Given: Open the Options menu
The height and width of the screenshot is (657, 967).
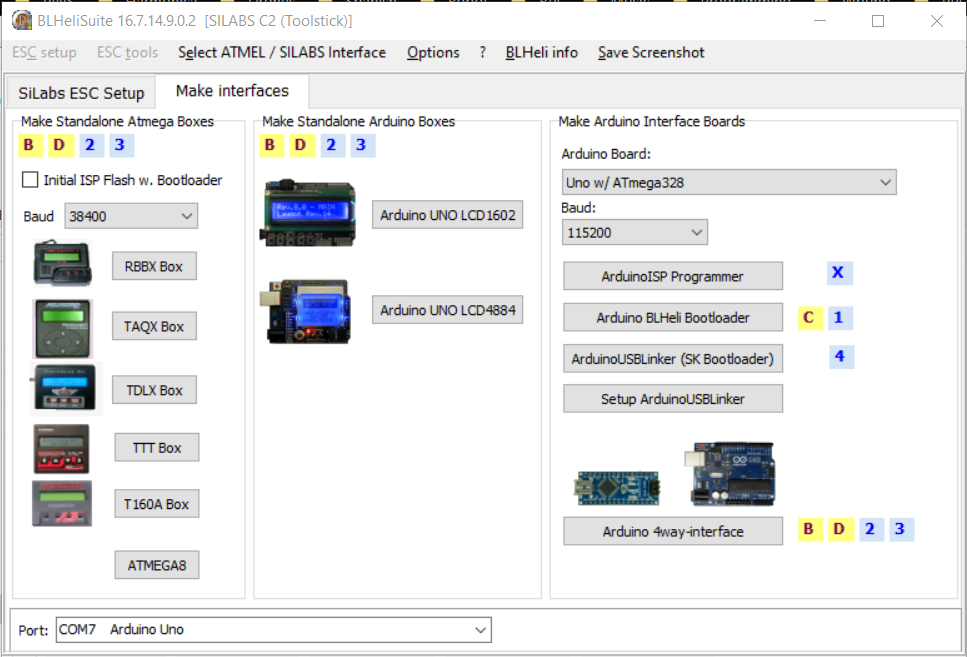Looking at the screenshot, I should pyautogui.click(x=433, y=52).
